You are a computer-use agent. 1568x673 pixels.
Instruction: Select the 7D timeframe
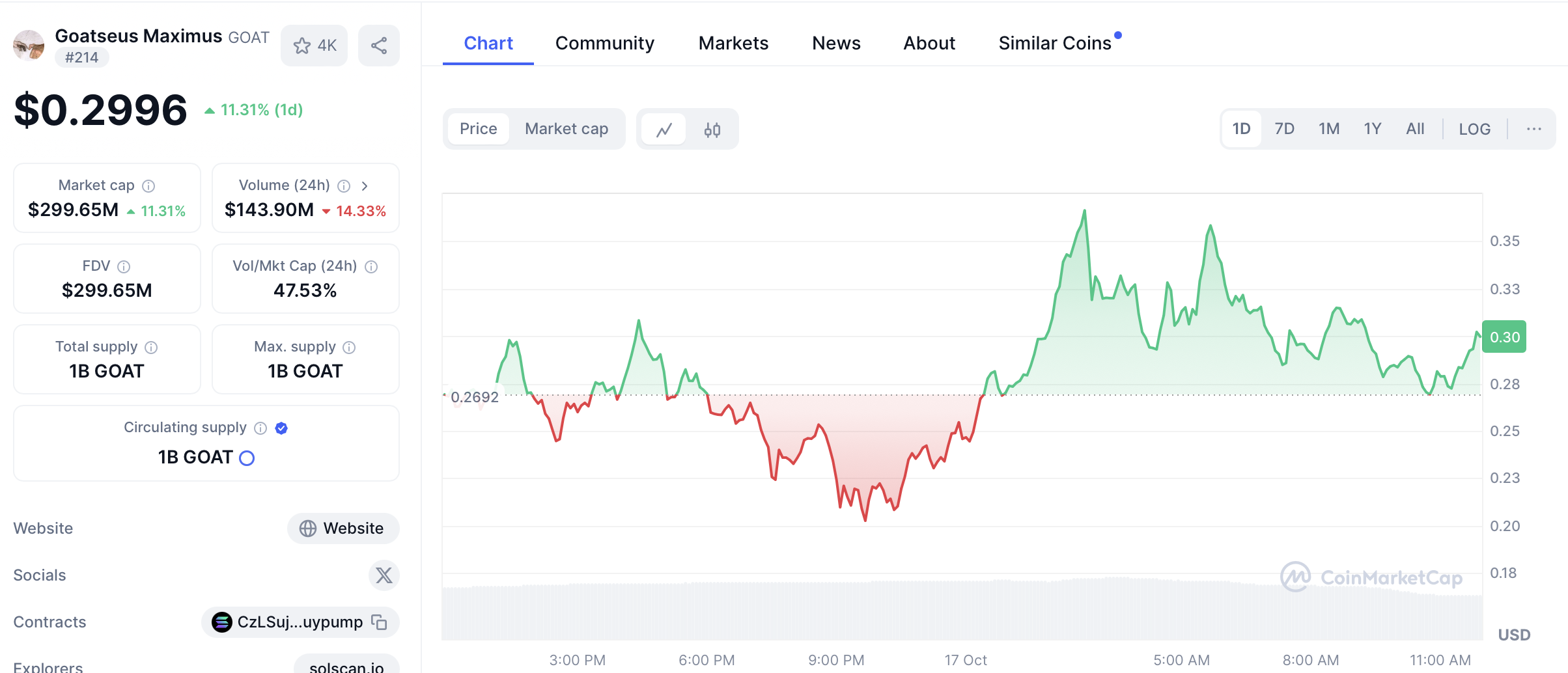point(1284,129)
